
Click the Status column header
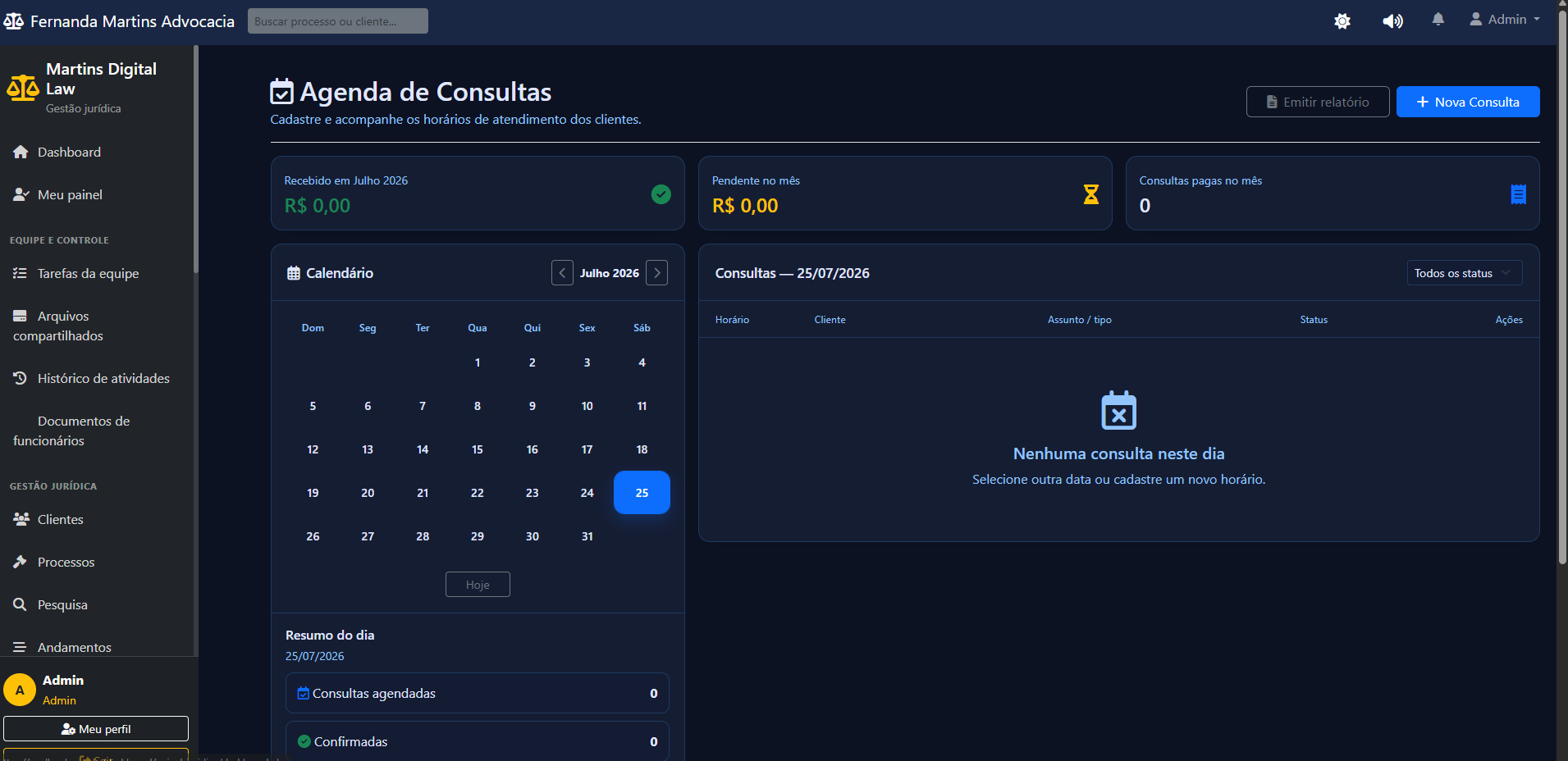(x=1314, y=320)
